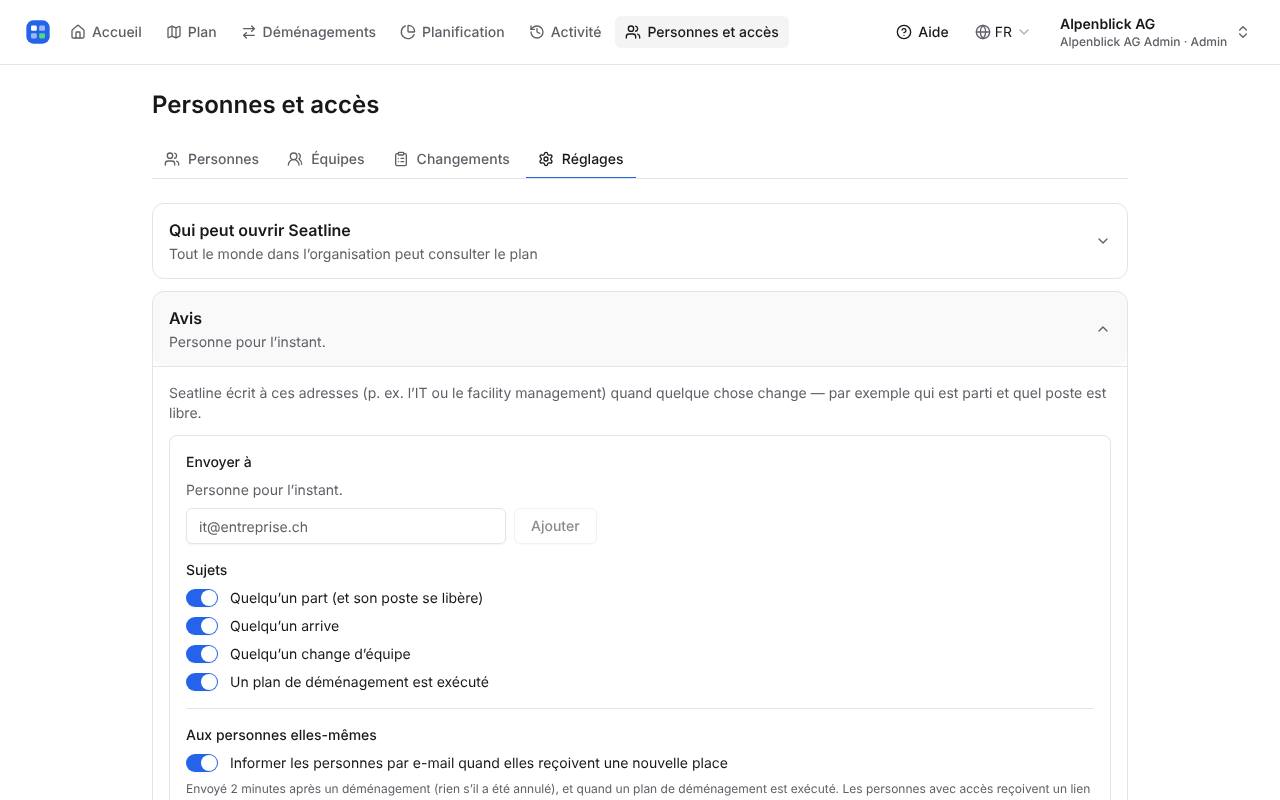
Task: Click the Seatline app logo
Action: (x=38, y=32)
